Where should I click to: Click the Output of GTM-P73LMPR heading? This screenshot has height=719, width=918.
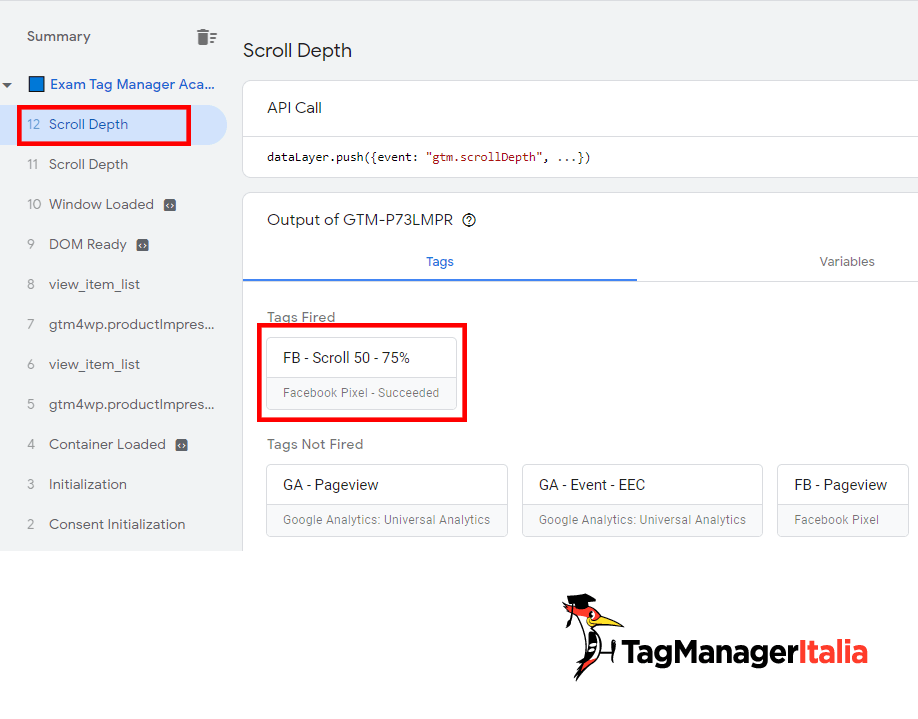click(360, 220)
